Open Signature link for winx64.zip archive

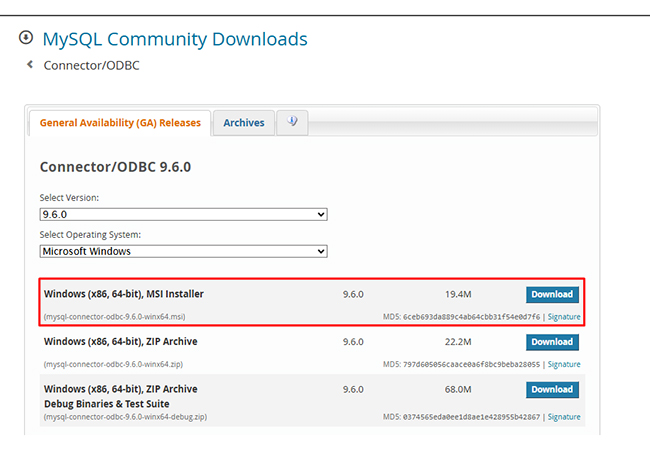(564, 364)
